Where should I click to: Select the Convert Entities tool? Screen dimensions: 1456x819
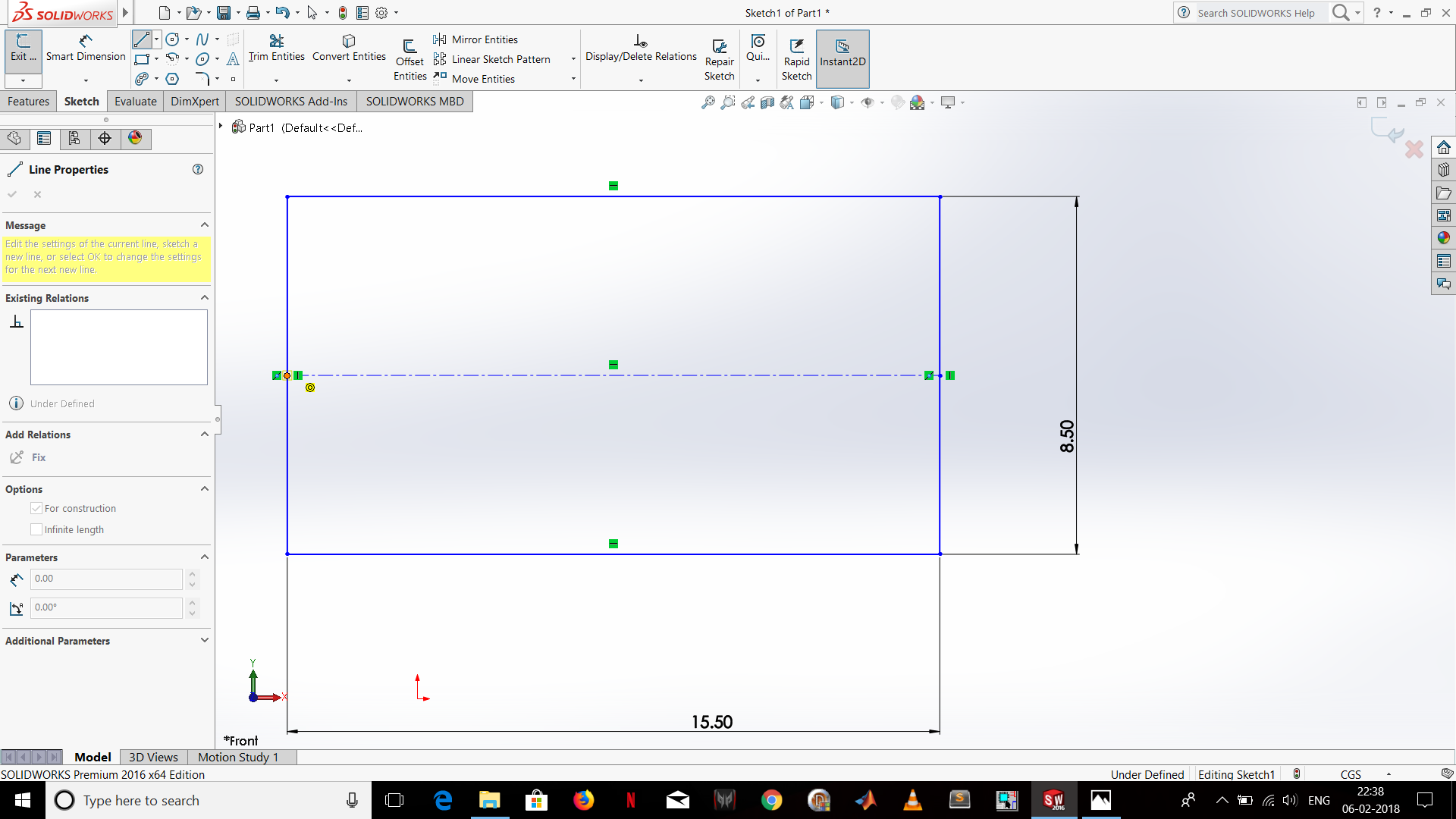coord(348,47)
